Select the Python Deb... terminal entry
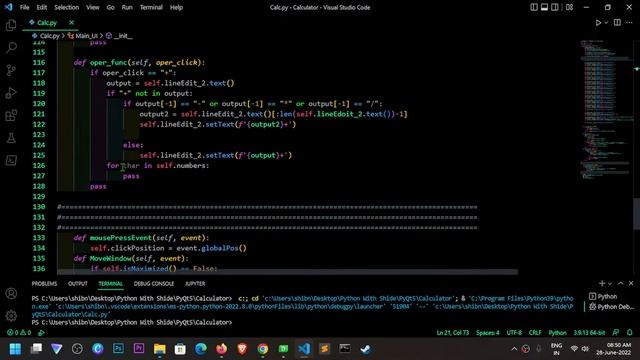 click(x=611, y=307)
